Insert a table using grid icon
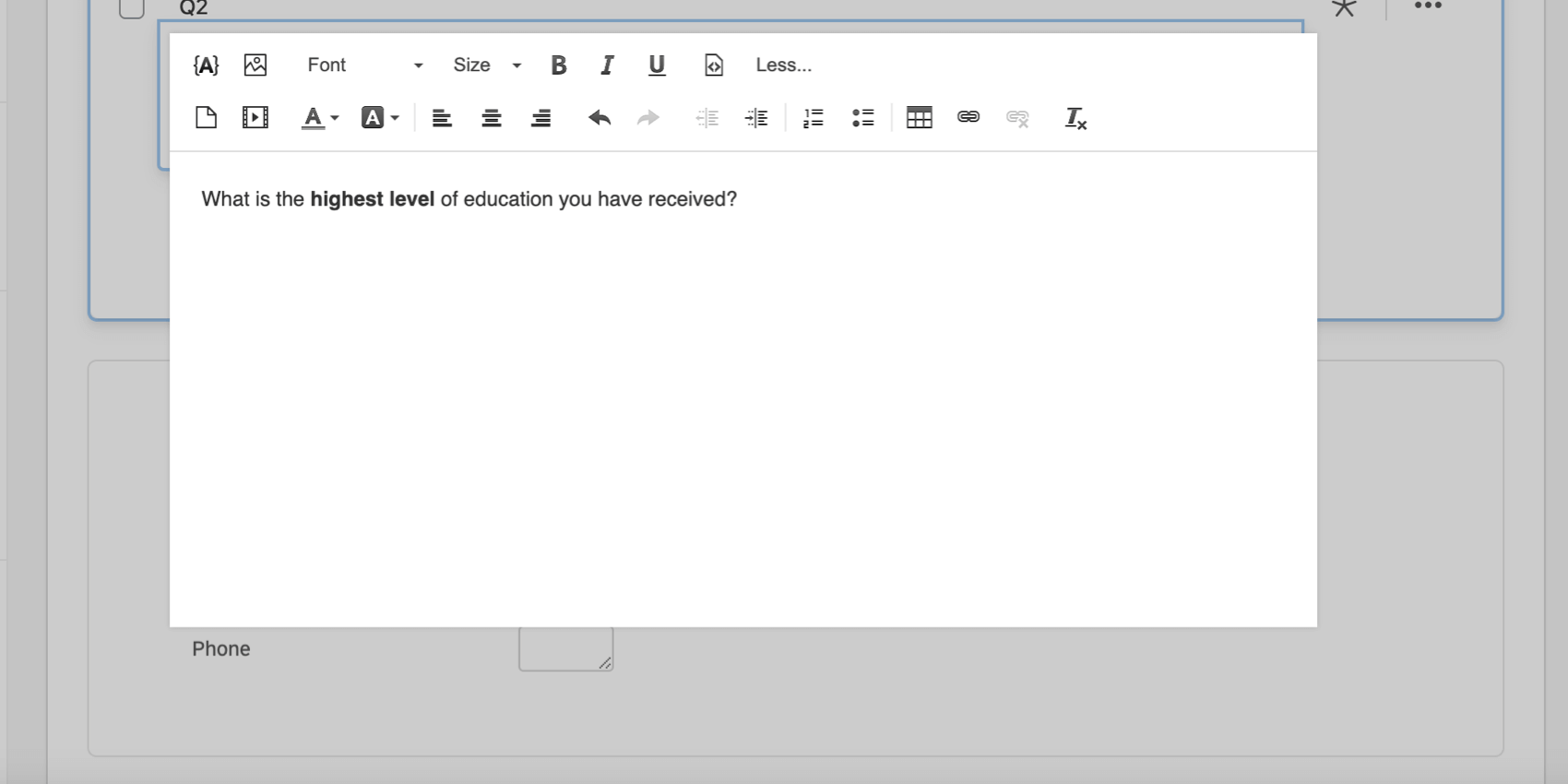This screenshot has height=784, width=1568. tap(920, 117)
